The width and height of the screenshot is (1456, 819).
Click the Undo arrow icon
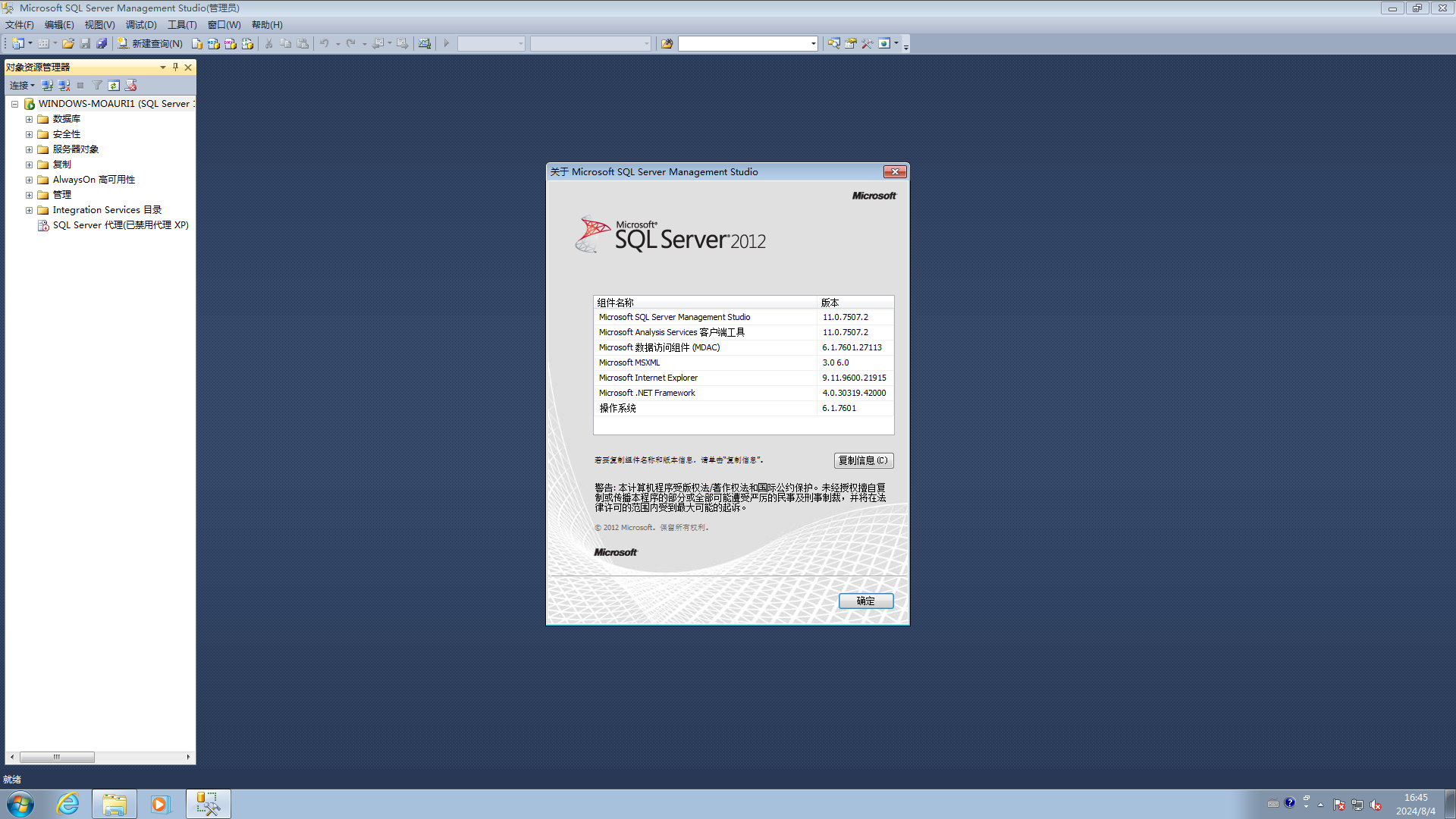coord(325,44)
